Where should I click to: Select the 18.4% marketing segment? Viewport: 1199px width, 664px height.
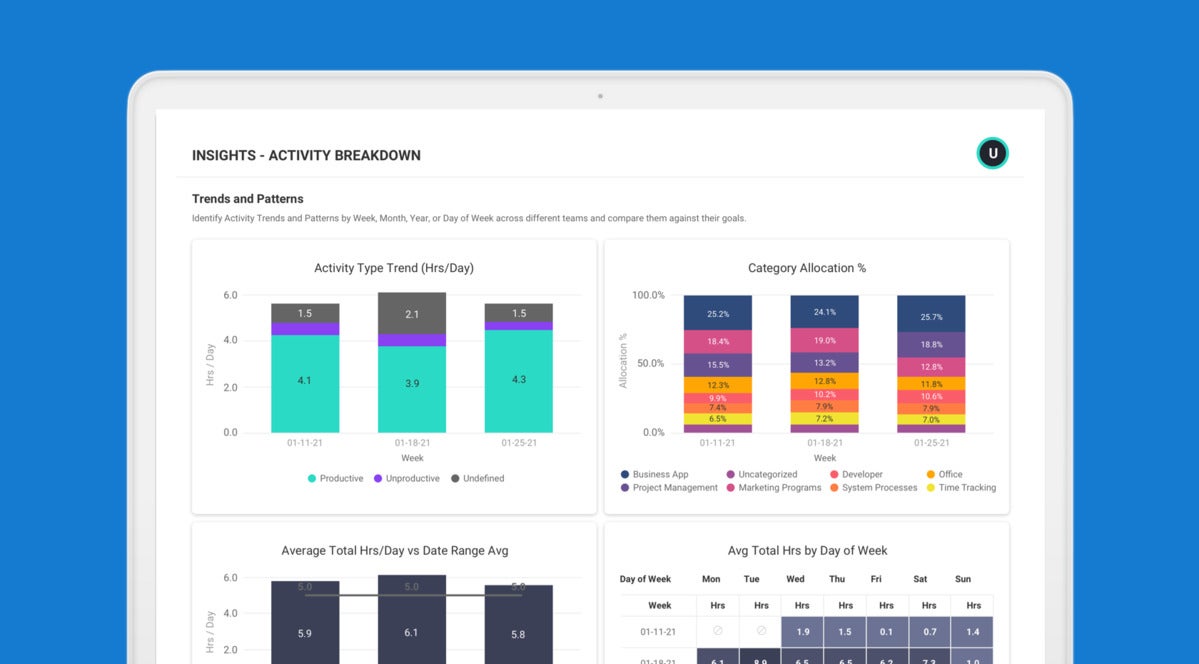pyautogui.click(x=718, y=342)
